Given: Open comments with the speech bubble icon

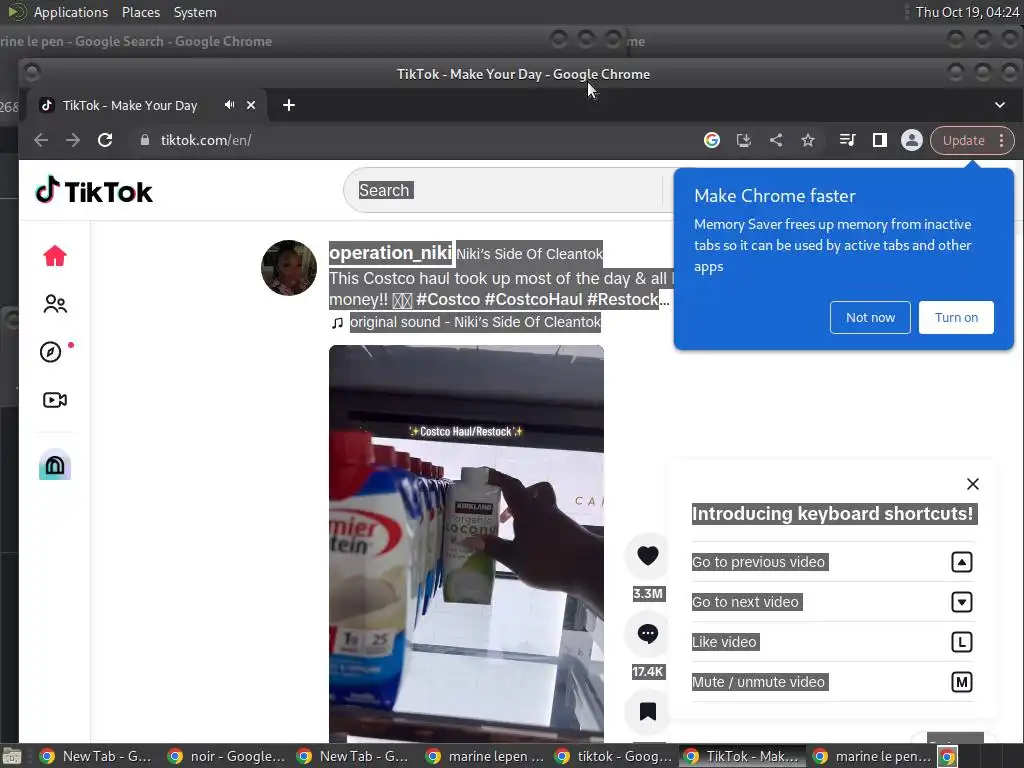Looking at the screenshot, I should coord(647,633).
